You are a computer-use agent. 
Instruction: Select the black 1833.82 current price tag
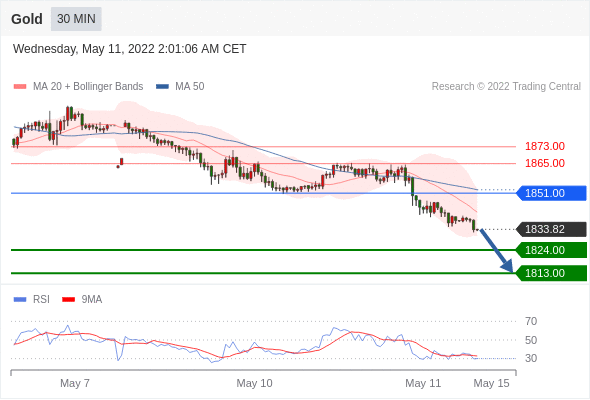[x=551, y=229]
